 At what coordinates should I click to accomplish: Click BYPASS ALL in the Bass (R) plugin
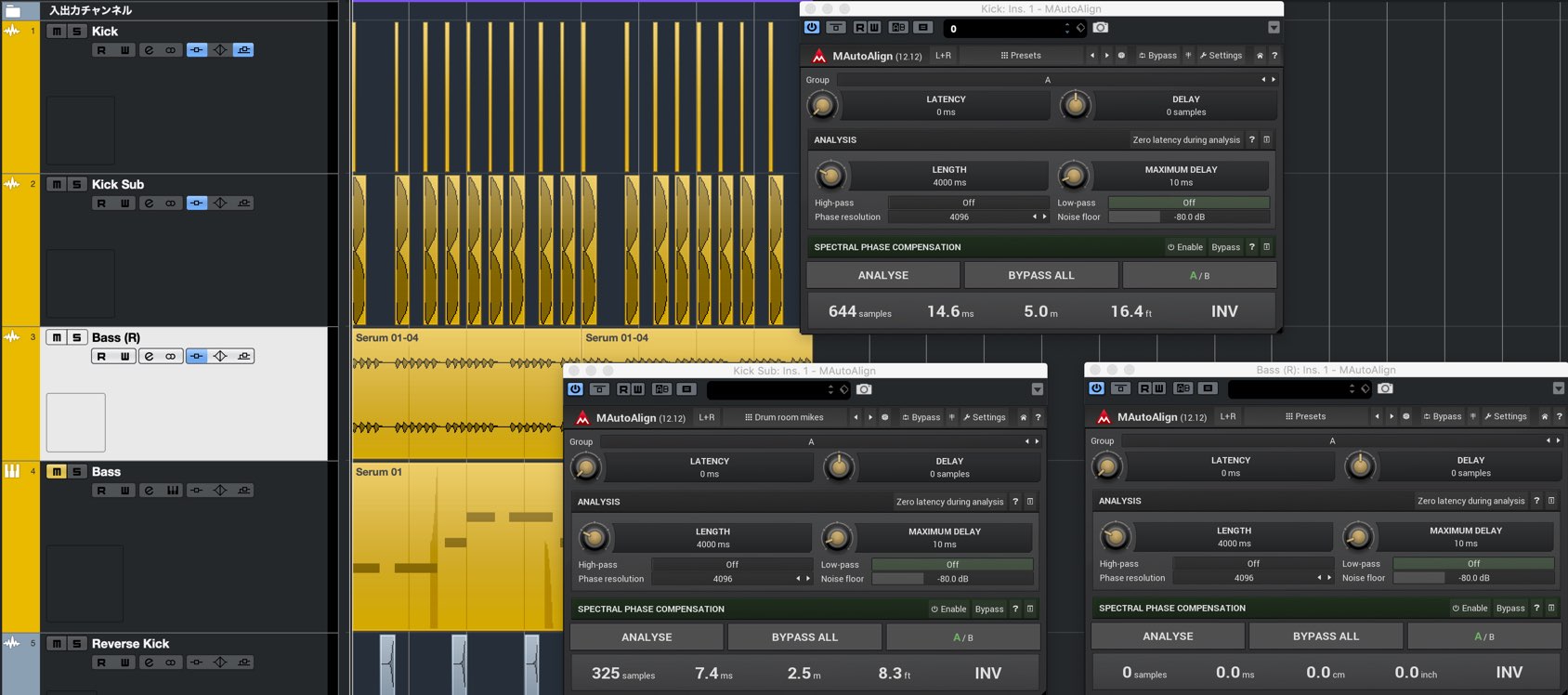click(x=1326, y=636)
